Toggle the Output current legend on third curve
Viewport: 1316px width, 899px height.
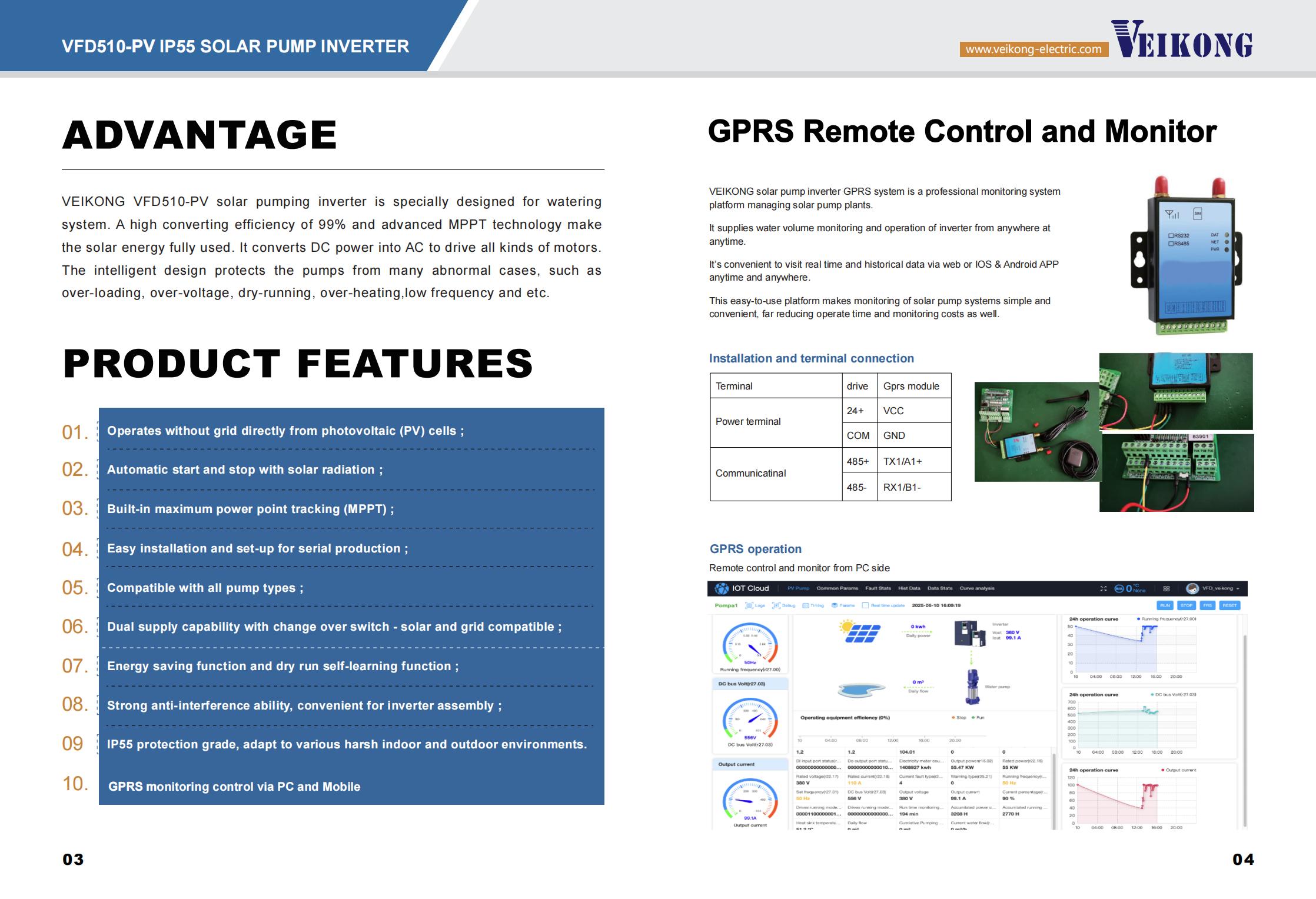click(1178, 770)
